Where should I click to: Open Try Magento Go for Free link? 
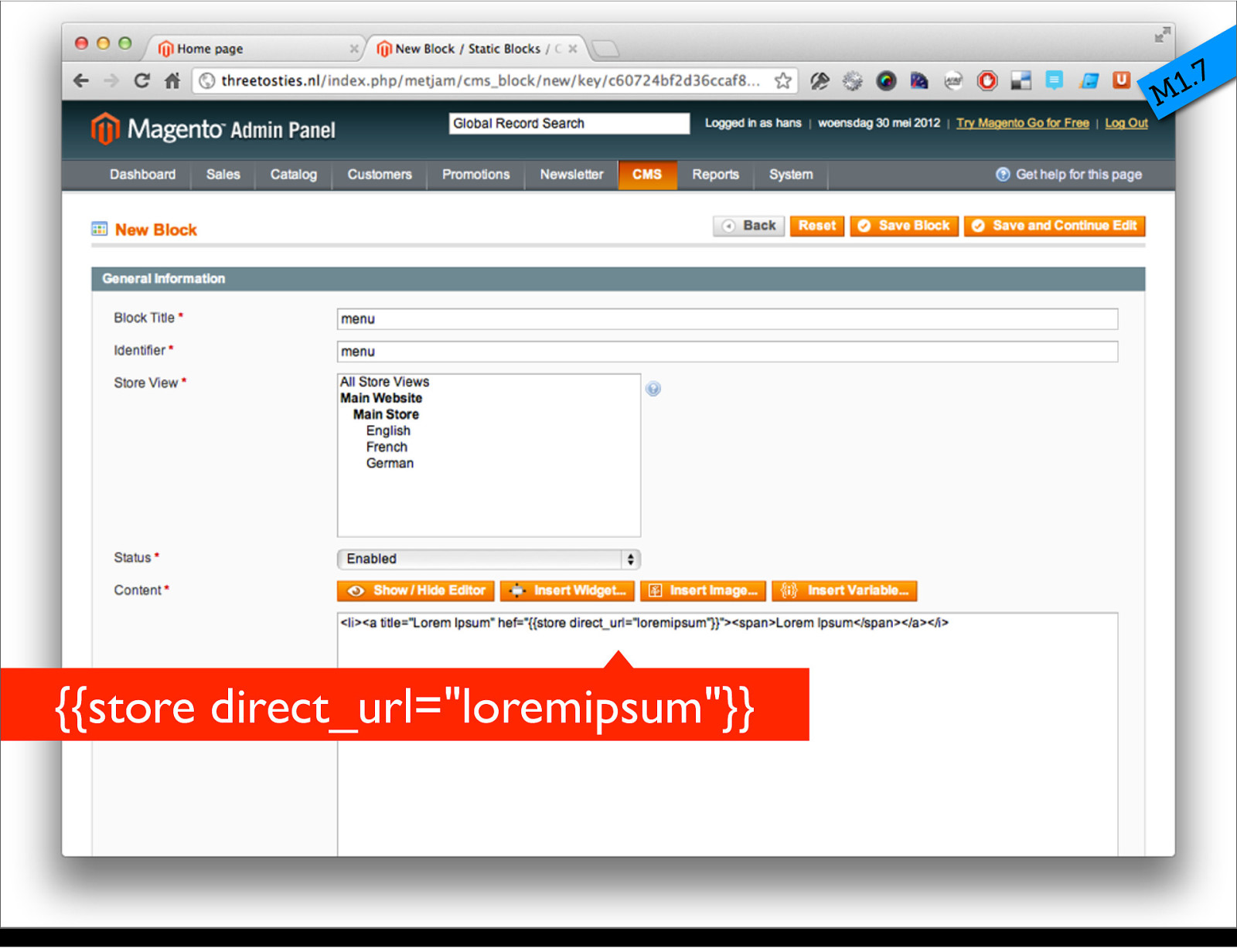1022,123
